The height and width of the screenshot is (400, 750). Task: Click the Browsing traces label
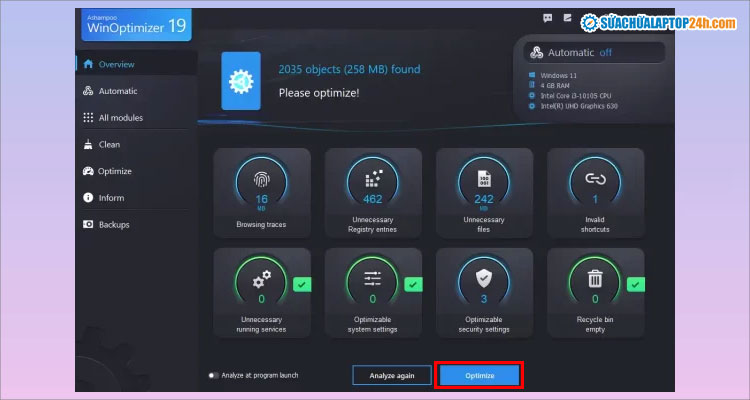(x=261, y=224)
